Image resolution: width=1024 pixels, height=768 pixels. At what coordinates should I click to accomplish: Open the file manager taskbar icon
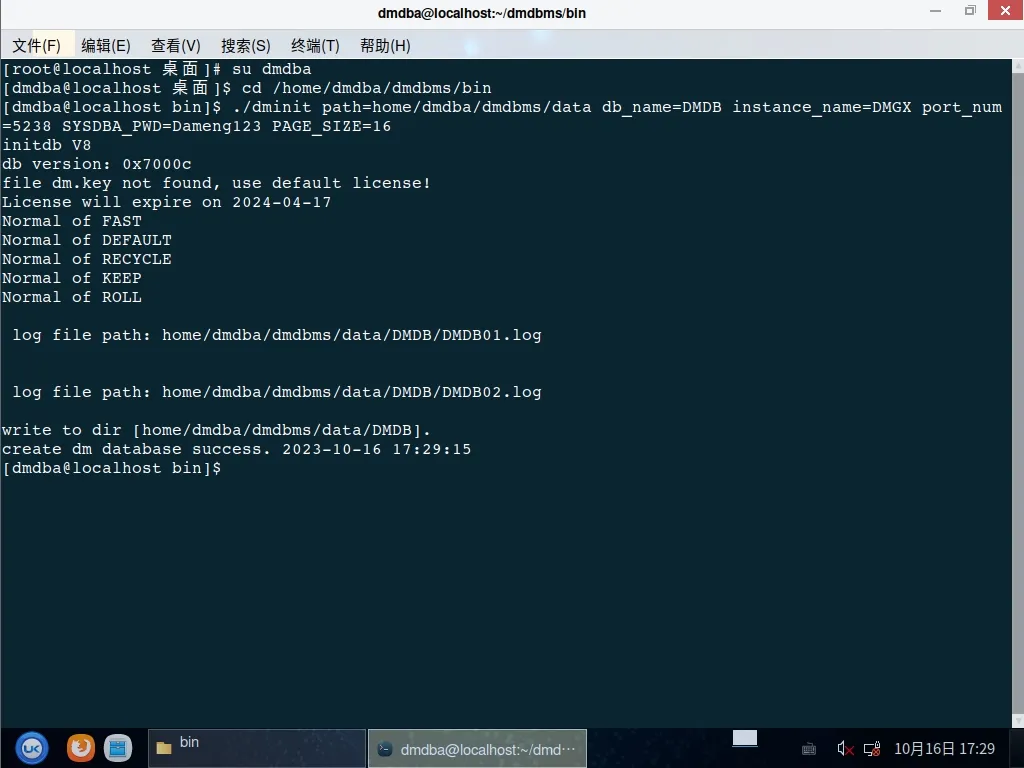click(118, 748)
